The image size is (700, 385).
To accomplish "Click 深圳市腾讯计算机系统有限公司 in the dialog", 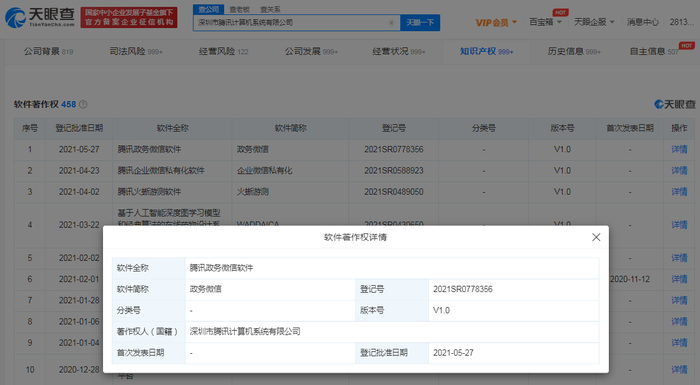I will (245, 331).
